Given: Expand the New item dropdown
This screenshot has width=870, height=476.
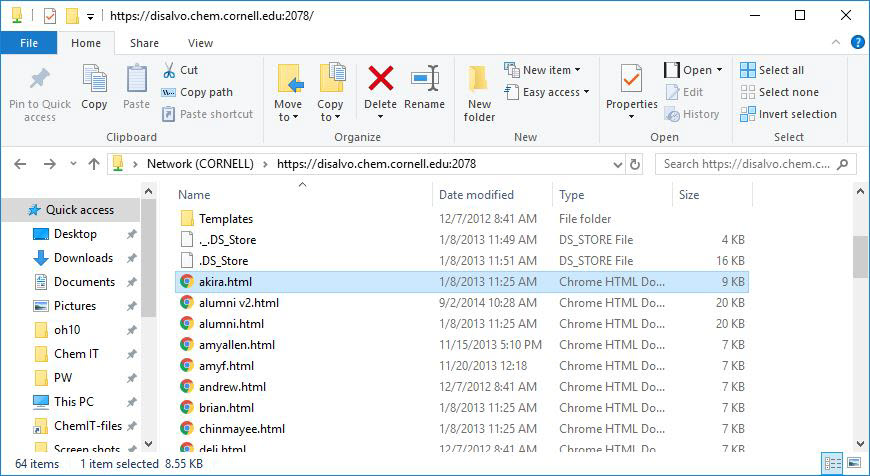Looking at the screenshot, I should click(x=547, y=70).
